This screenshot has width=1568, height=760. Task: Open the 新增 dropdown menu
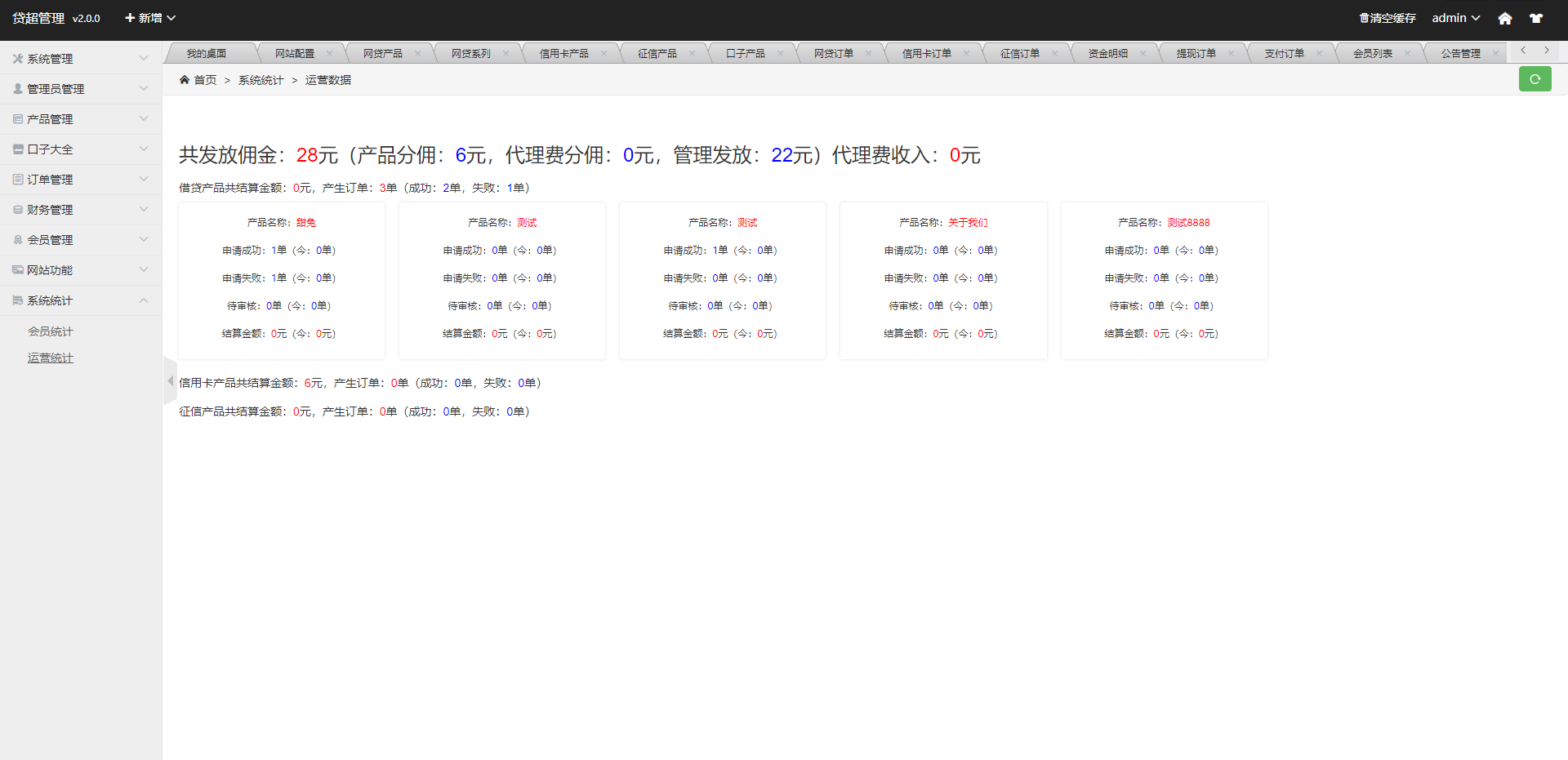pos(150,18)
